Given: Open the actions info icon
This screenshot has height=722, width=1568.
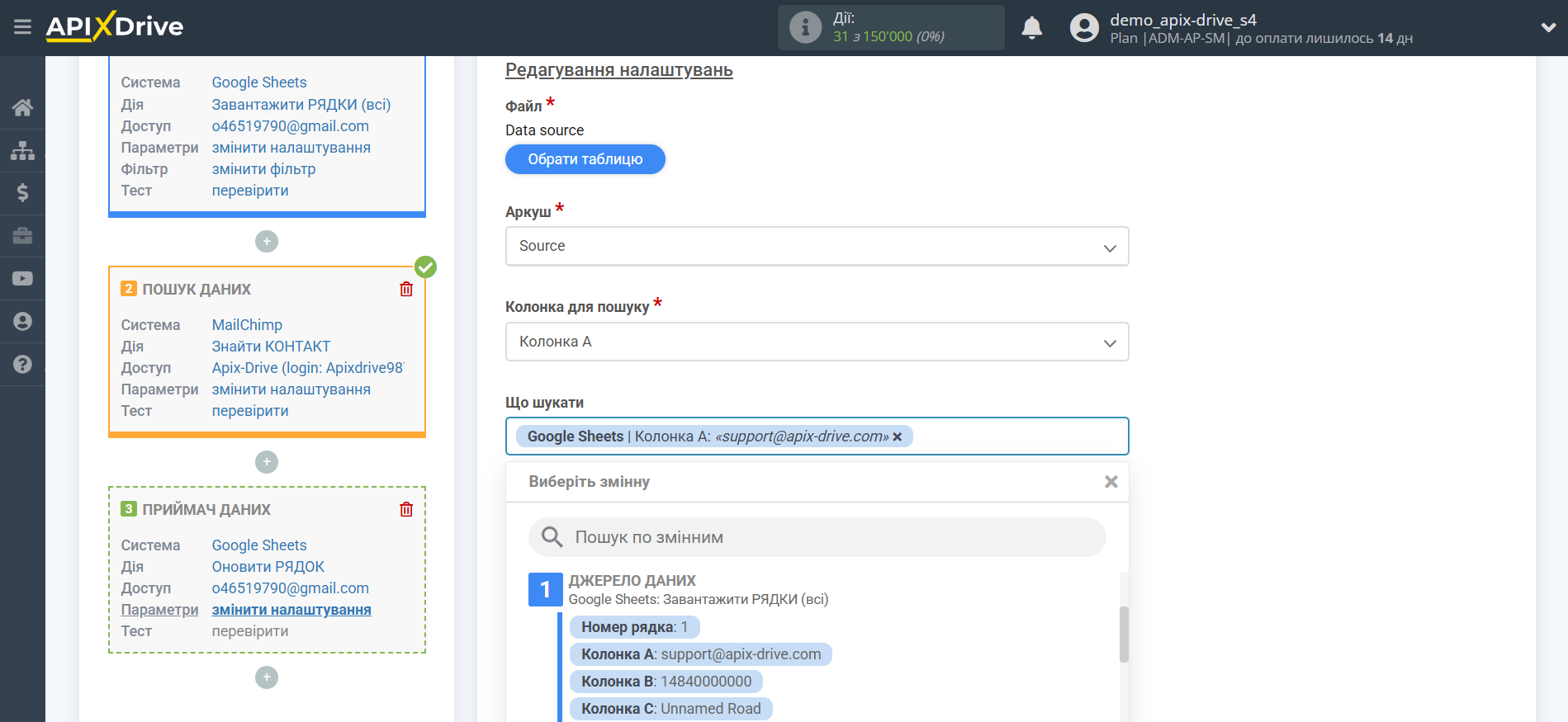Looking at the screenshot, I should tap(805, 27).
